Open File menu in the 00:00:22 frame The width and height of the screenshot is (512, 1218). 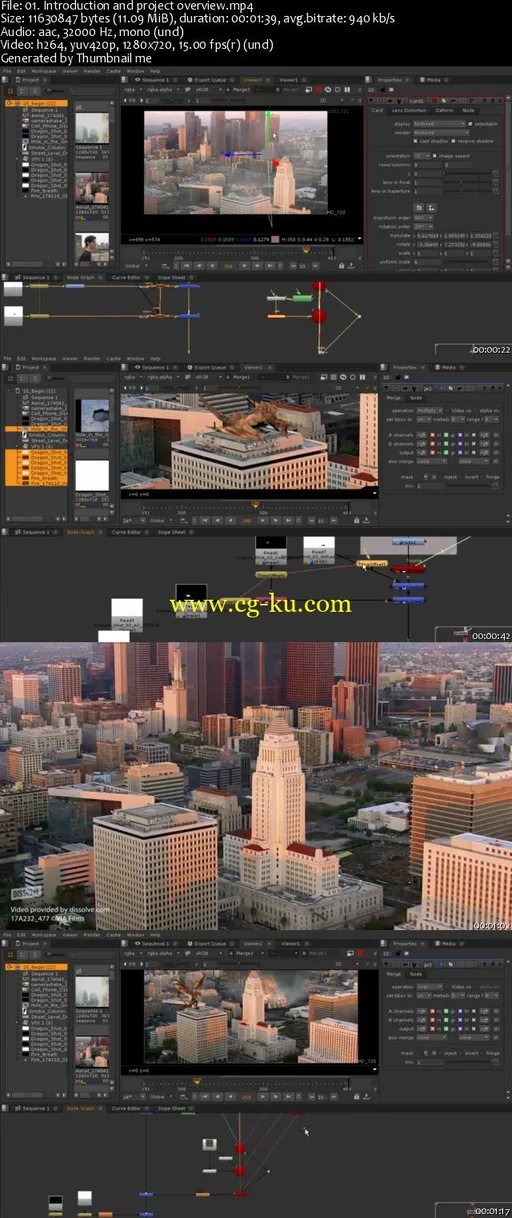(6, 69)
